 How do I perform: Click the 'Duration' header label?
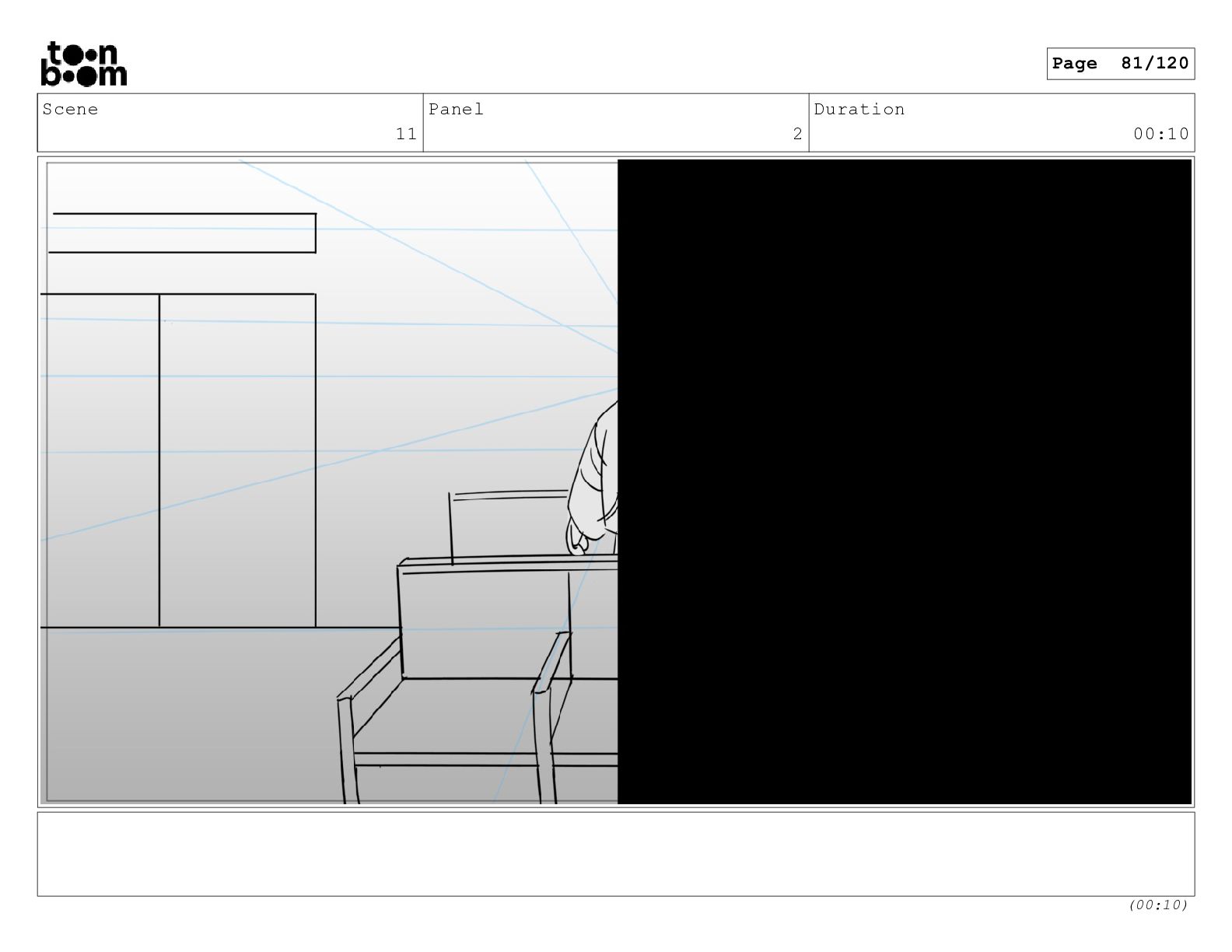click(859, 110)
